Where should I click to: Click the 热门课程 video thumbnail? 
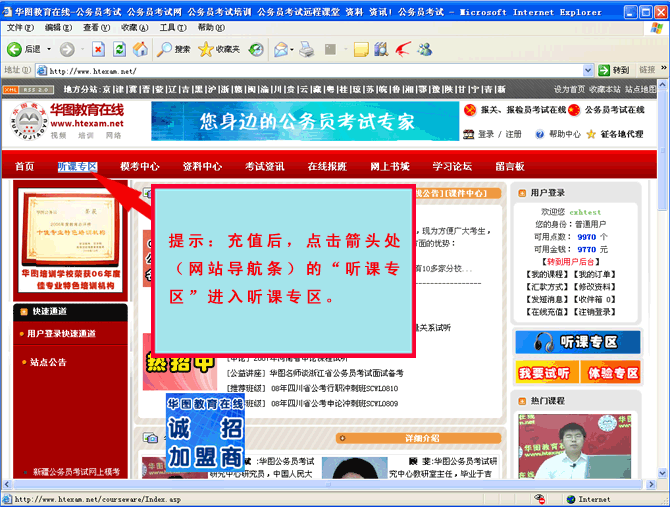coord(574,446)
